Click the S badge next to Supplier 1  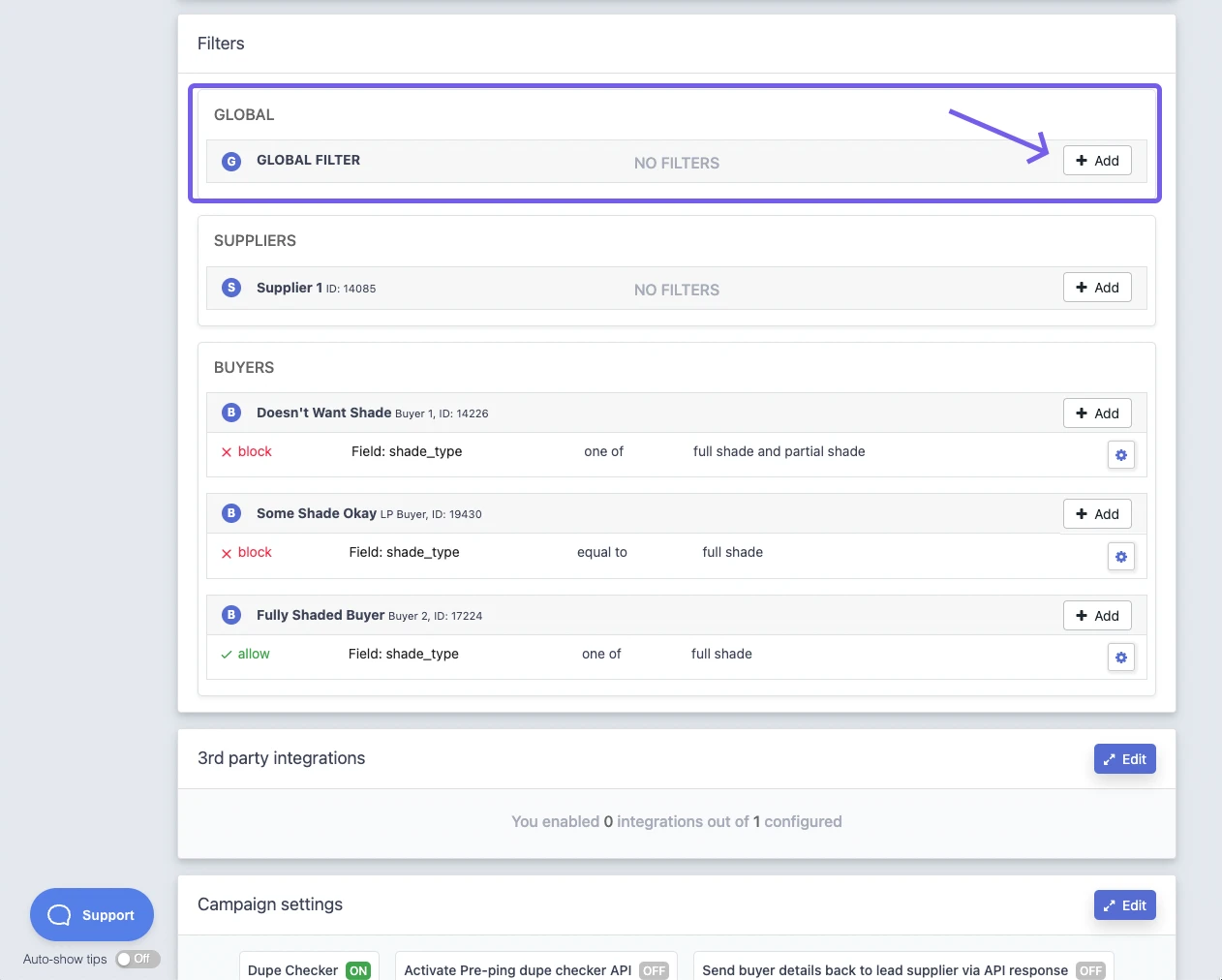point(230,288)
